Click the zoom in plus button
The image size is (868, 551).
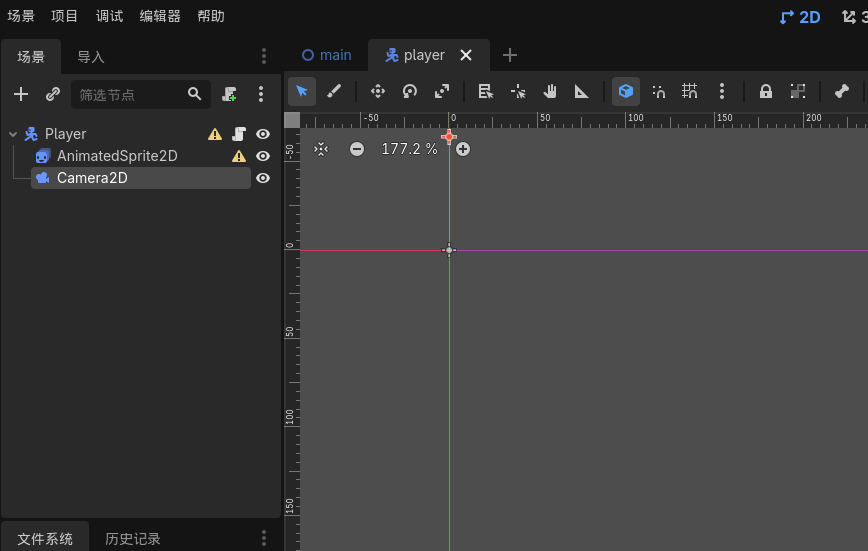(463, 149)
